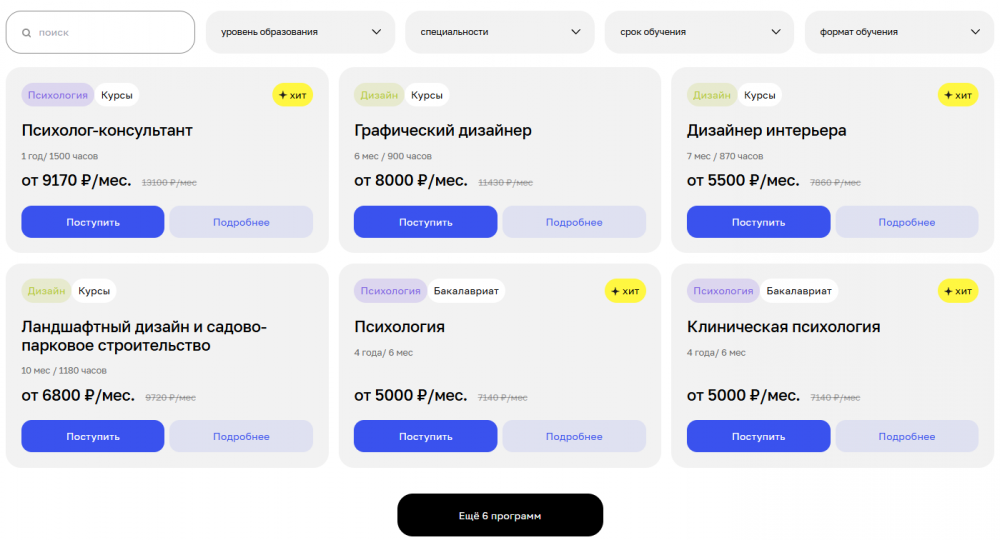The width and height of the screenshot is (1000, 540).
Task: Click the search magnifier icon
Action: point(26,33)
